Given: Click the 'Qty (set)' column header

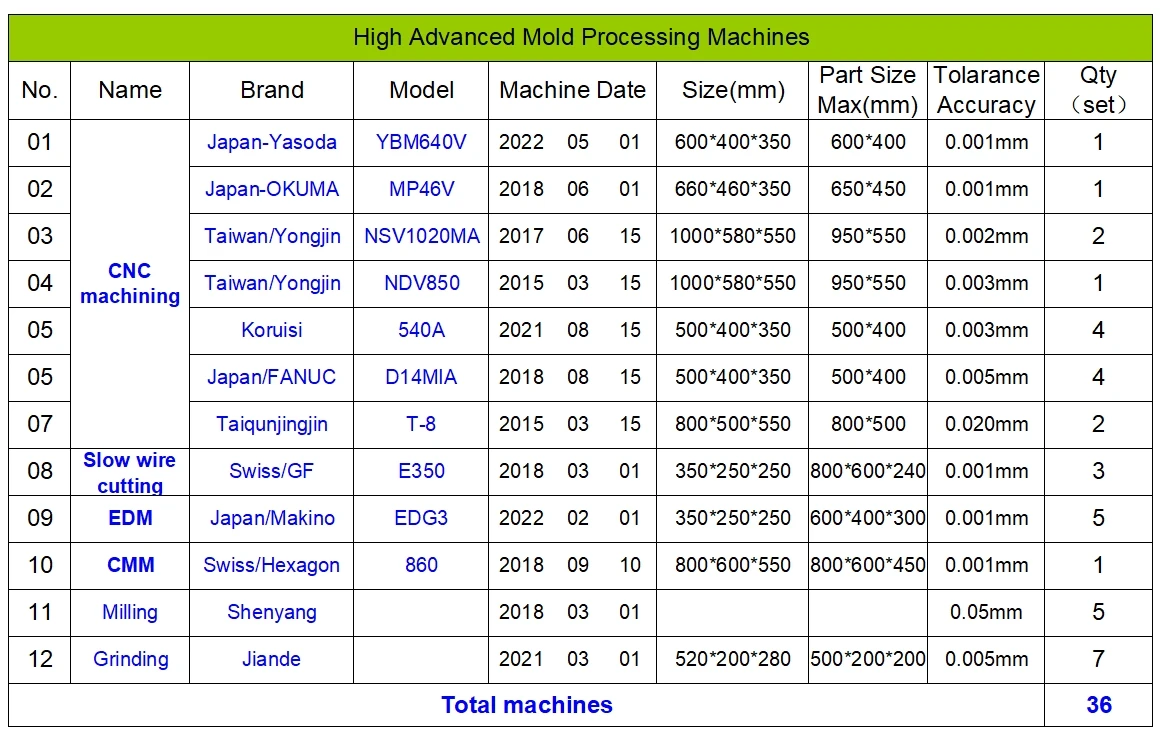Looking at the screenshot, I should 1098,90.
